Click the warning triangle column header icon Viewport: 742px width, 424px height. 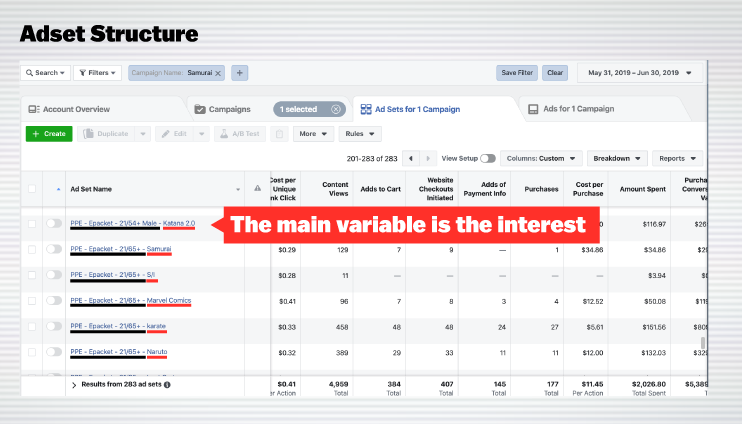coord(258,188)
